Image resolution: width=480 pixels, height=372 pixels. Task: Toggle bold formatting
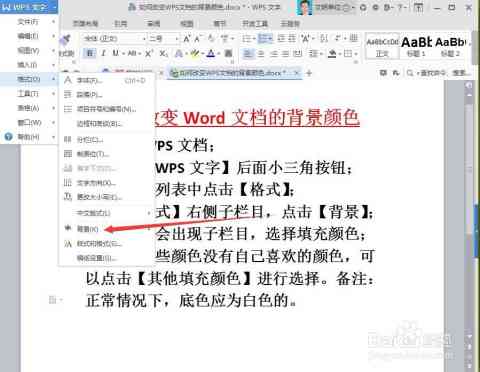click(90, 53)
